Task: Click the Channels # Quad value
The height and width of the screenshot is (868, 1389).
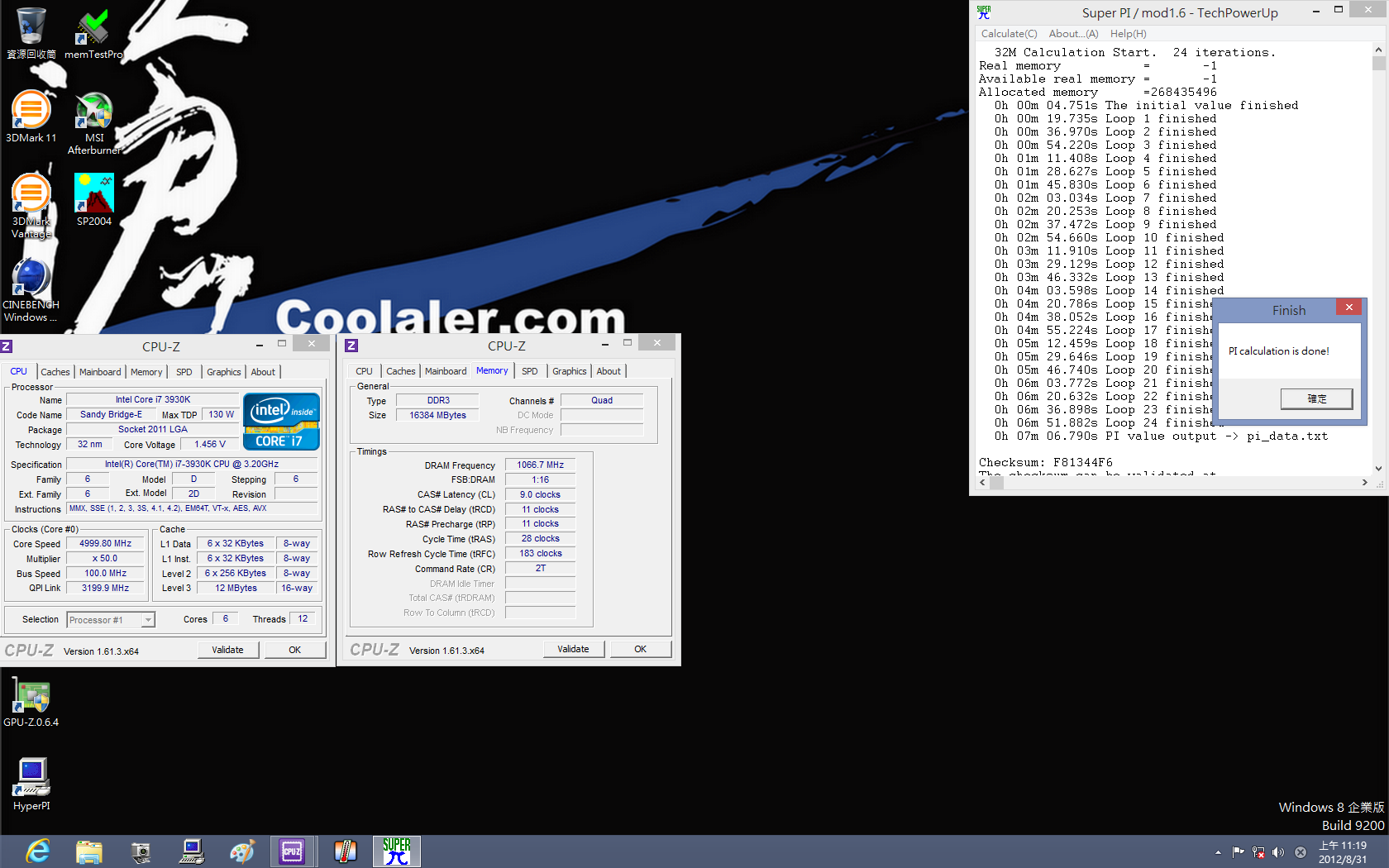Action: coord(602,401)
